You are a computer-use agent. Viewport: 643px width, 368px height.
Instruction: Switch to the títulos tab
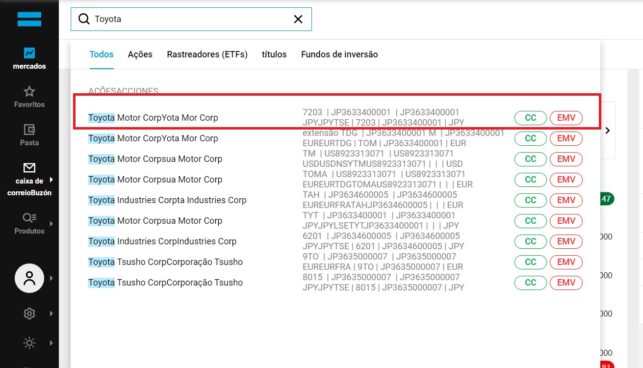coord(274,54)
